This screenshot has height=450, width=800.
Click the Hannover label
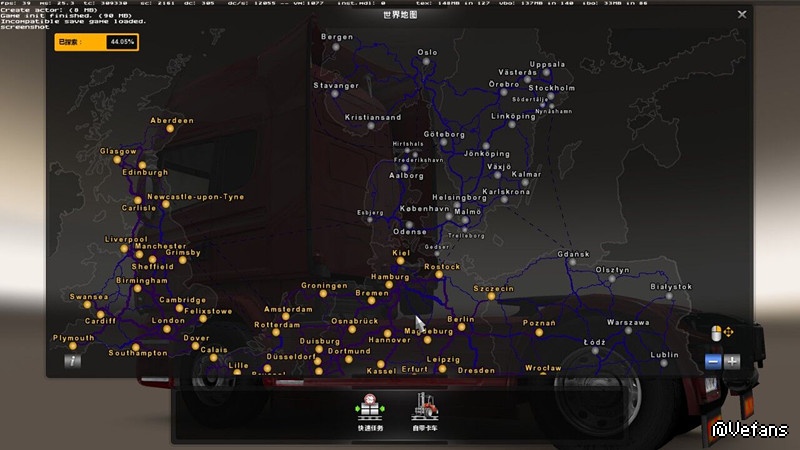[x=389, y=340]
